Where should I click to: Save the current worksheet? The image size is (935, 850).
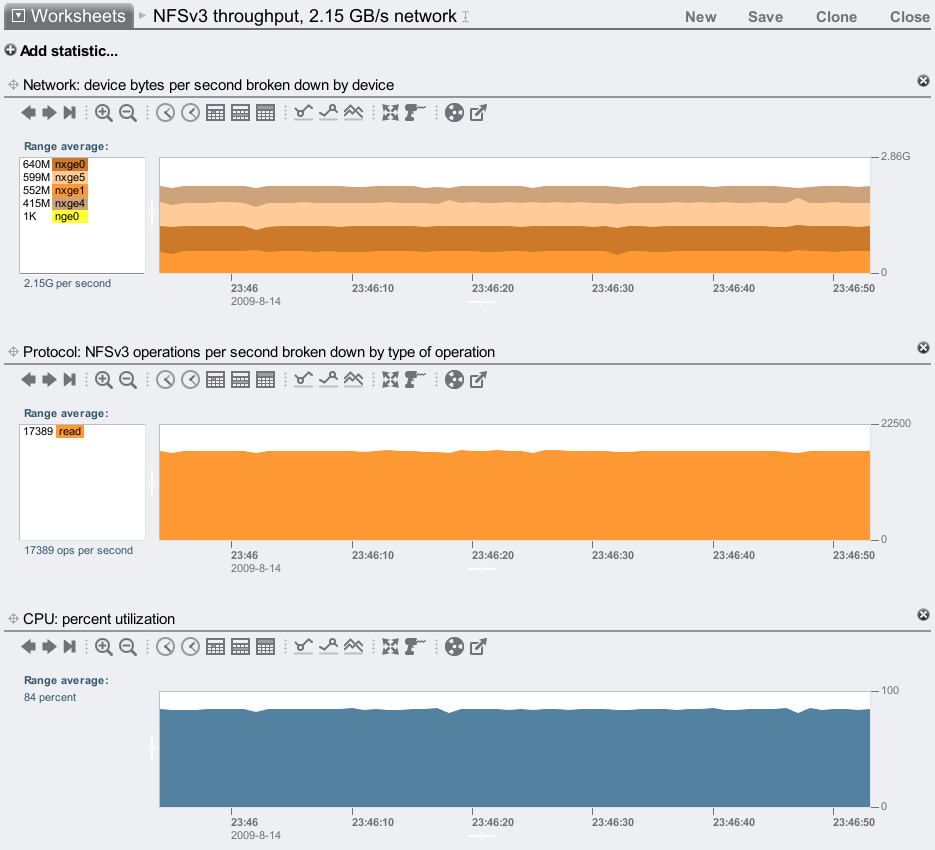tap(765, 17)
